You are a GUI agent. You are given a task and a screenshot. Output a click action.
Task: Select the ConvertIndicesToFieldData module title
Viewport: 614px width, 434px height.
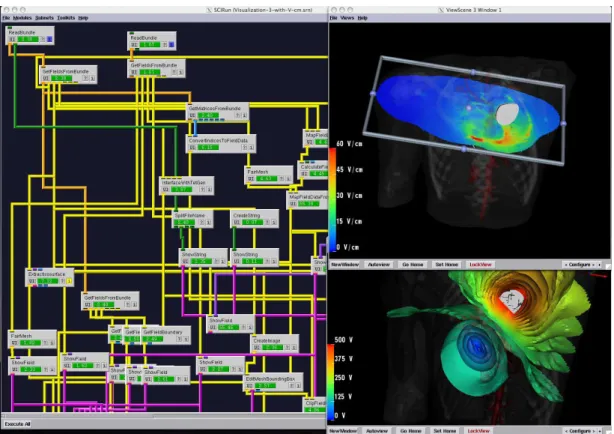point(218,140)
